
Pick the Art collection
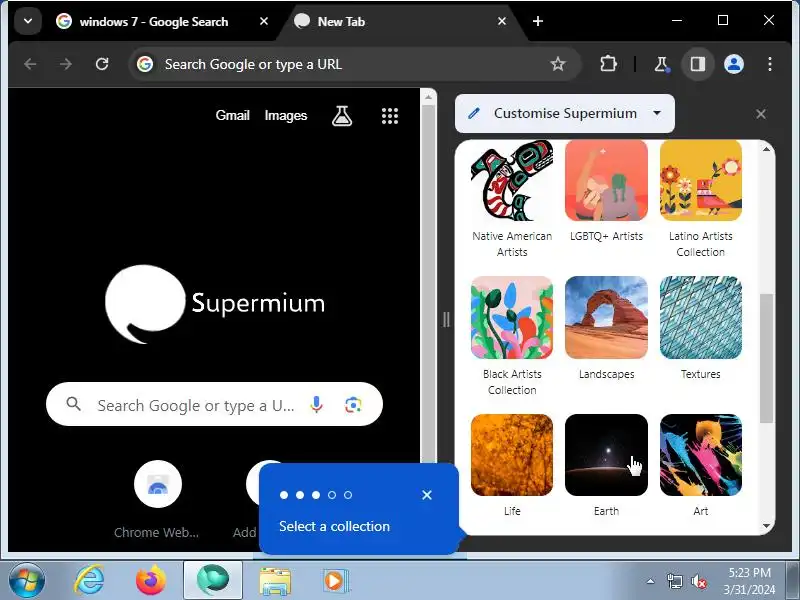pyautogui.click(x=701, y=465)
